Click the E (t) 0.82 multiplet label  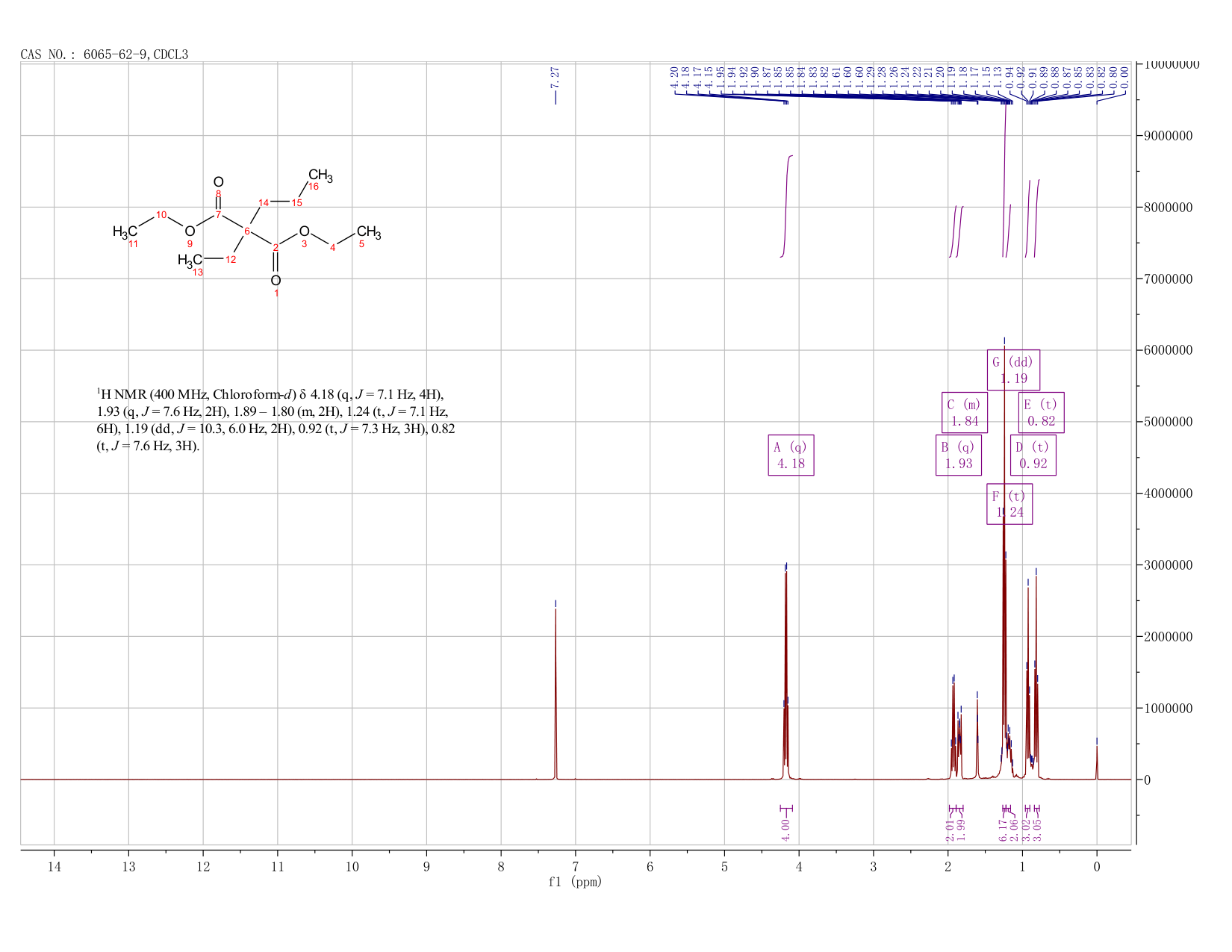1042,412
